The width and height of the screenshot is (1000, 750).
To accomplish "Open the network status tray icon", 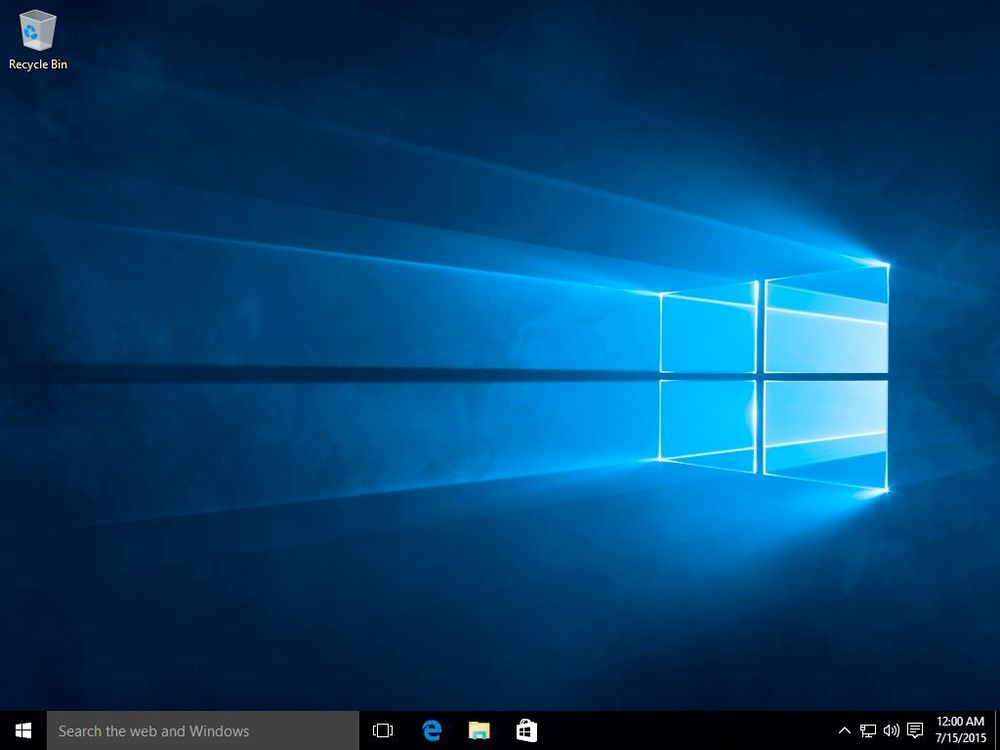I will [867, 731].
